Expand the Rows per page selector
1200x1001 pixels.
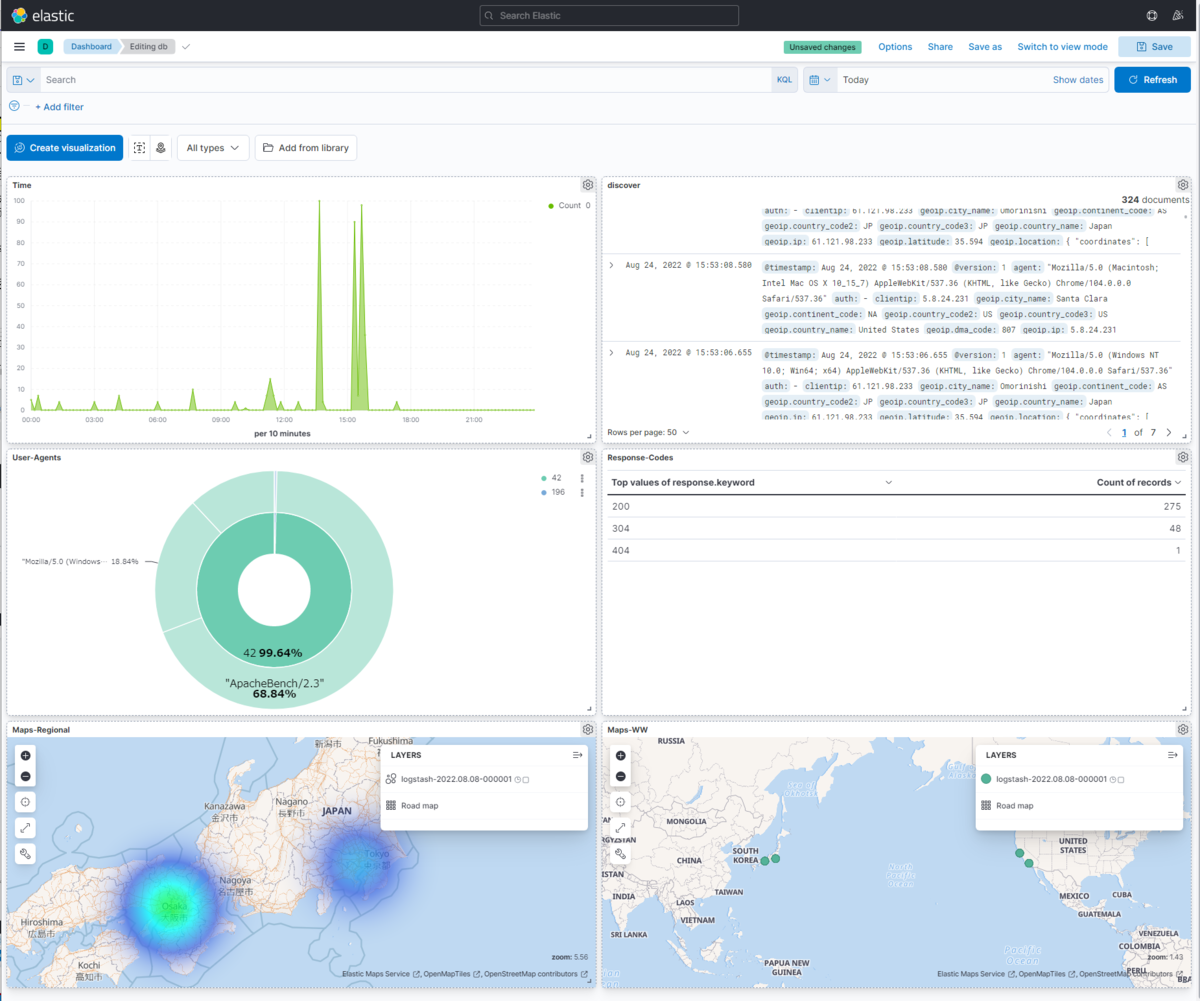tap(648, 432)
